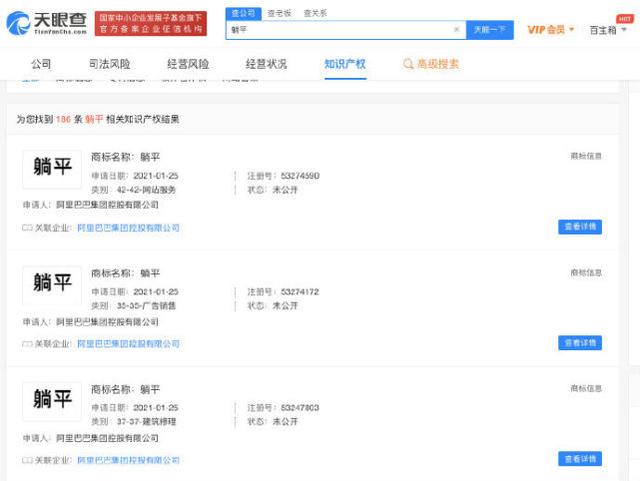Click 查看详情 for the 建筑修理 trademark
The height and width of the screenshot is (481, 640).
(x=580, y=459)
